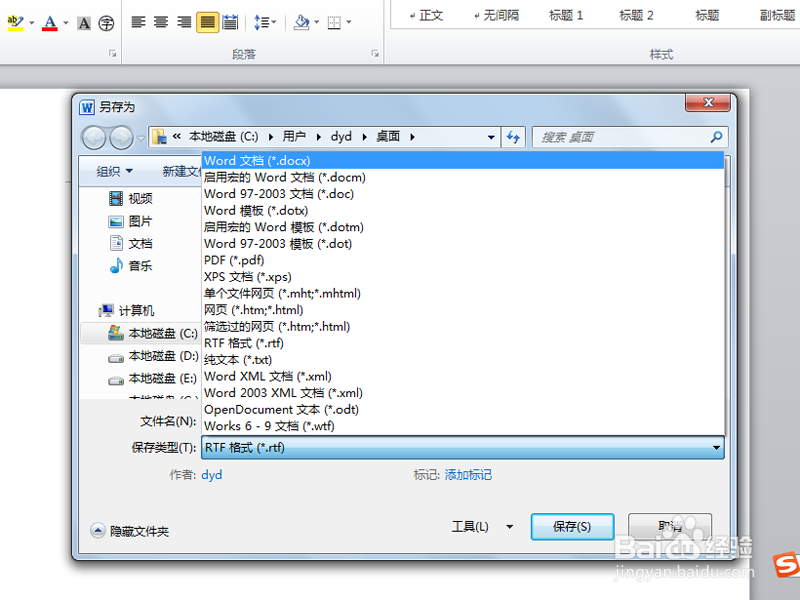
Task: Apply 标题 1 style
Action: coord(565,15)
